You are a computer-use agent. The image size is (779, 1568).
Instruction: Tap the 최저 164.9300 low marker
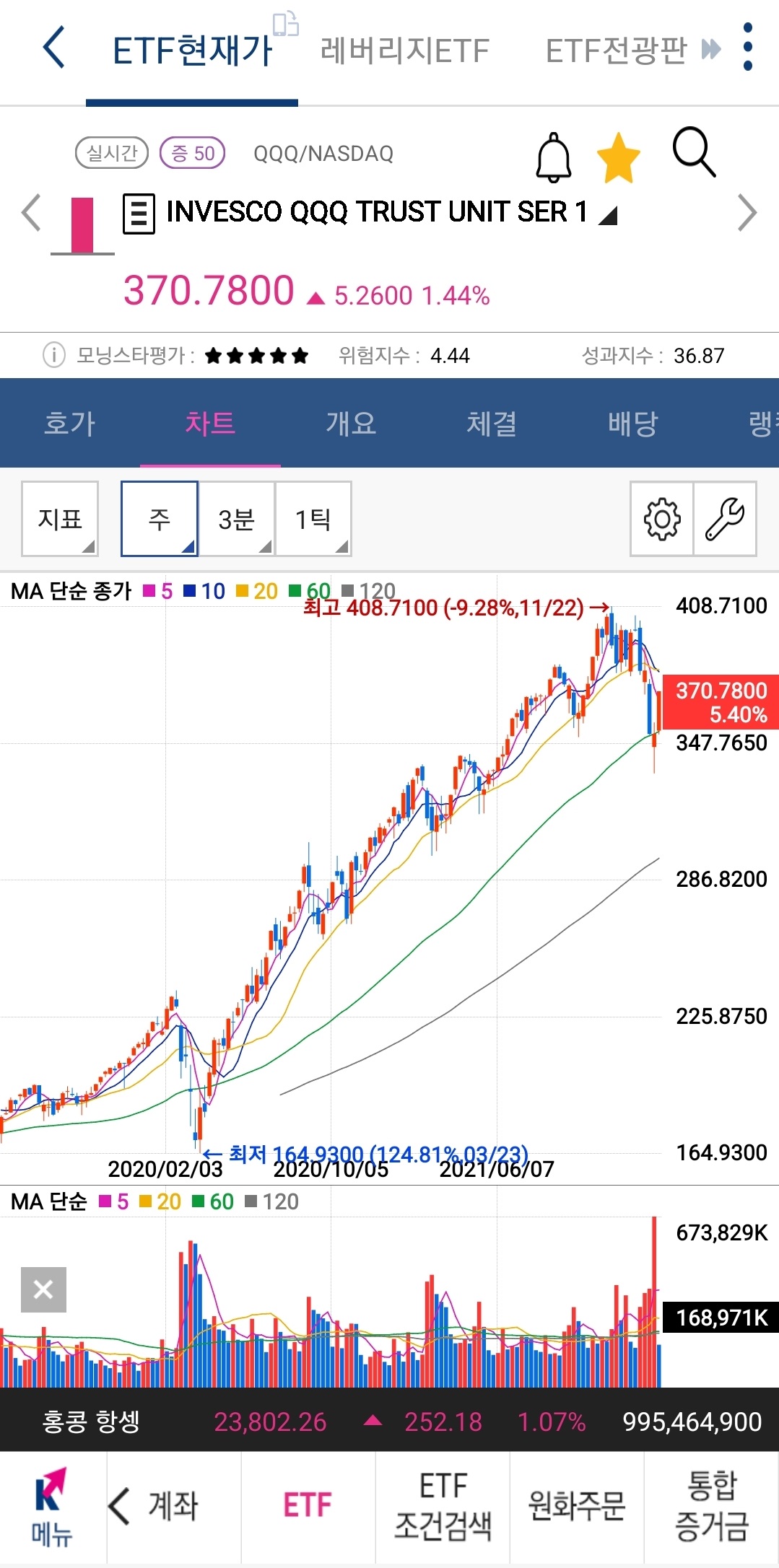click(x=366, y=1155)
